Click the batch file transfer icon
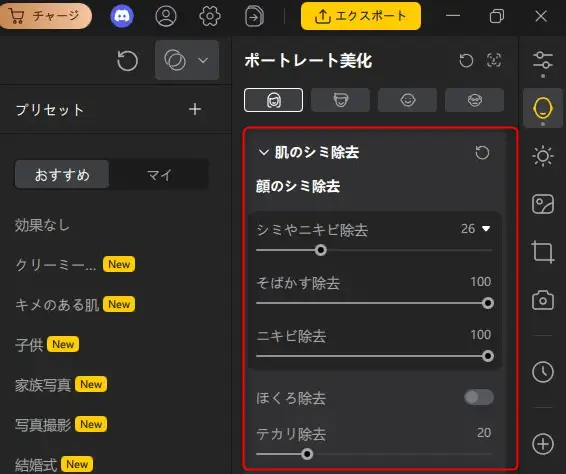Image resolution: width=566 pixels, height=474 pixels. click(254, 16)
